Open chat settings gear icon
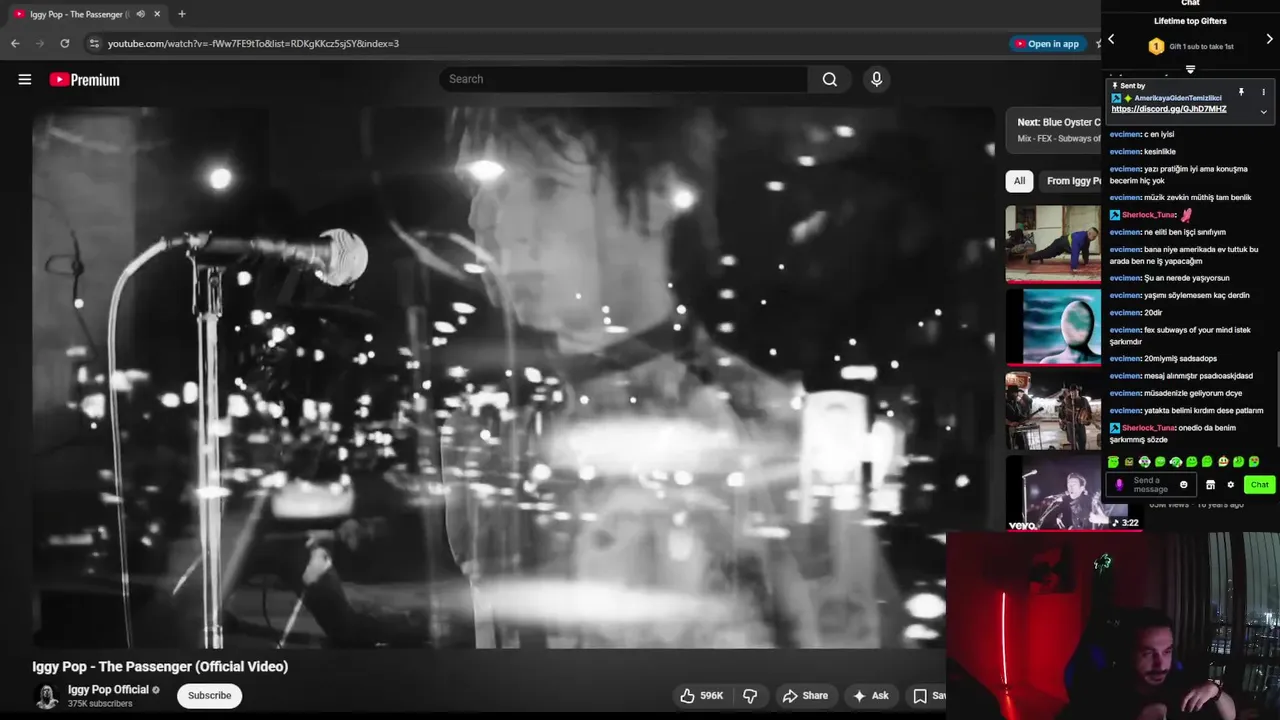Screen dimensions: 1280x720 click(x=1231, y=485)
